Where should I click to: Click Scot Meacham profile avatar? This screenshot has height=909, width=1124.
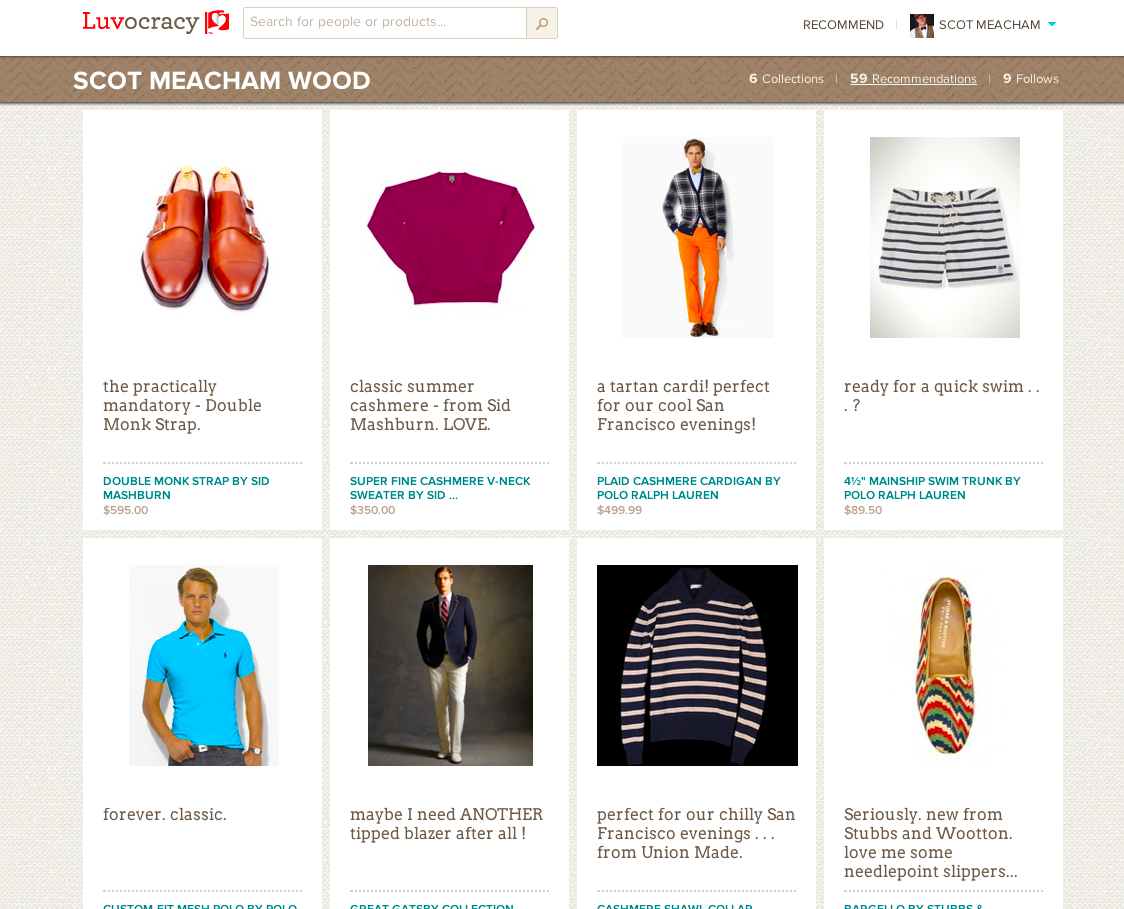(x=922, y=25)
